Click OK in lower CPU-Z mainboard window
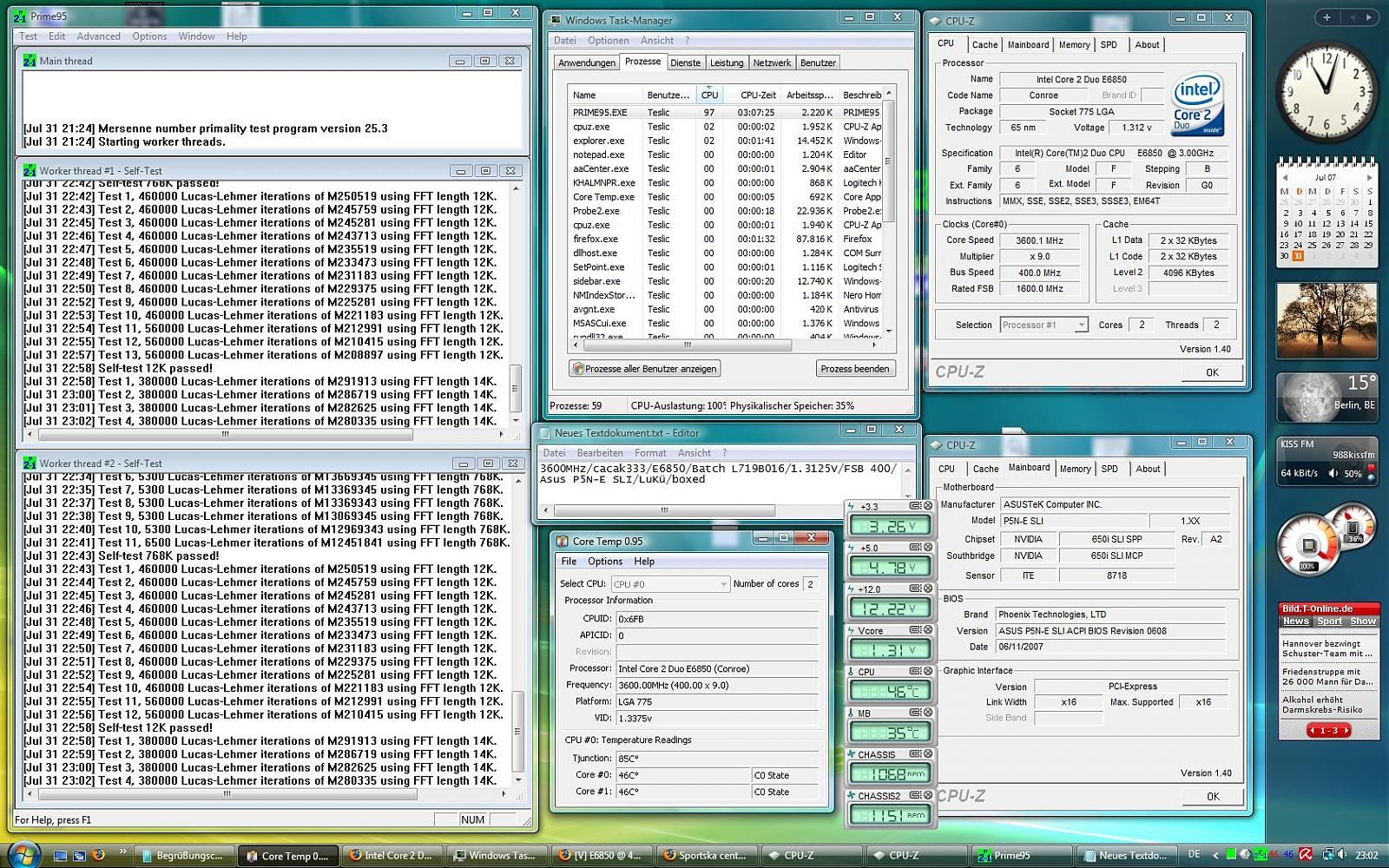1389x868 pixels. click(x=1212, y=796)
